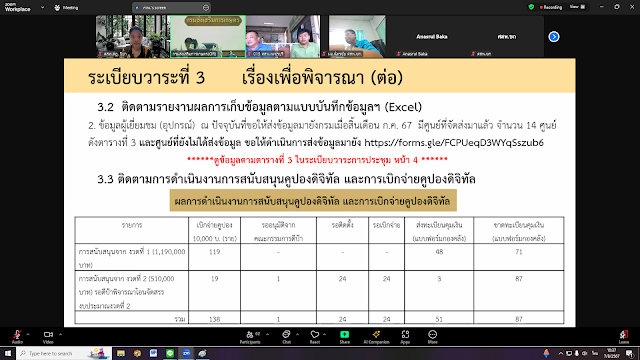Open the Windows Start menu
The image size is (640, 360).
(x=8, y=353)
